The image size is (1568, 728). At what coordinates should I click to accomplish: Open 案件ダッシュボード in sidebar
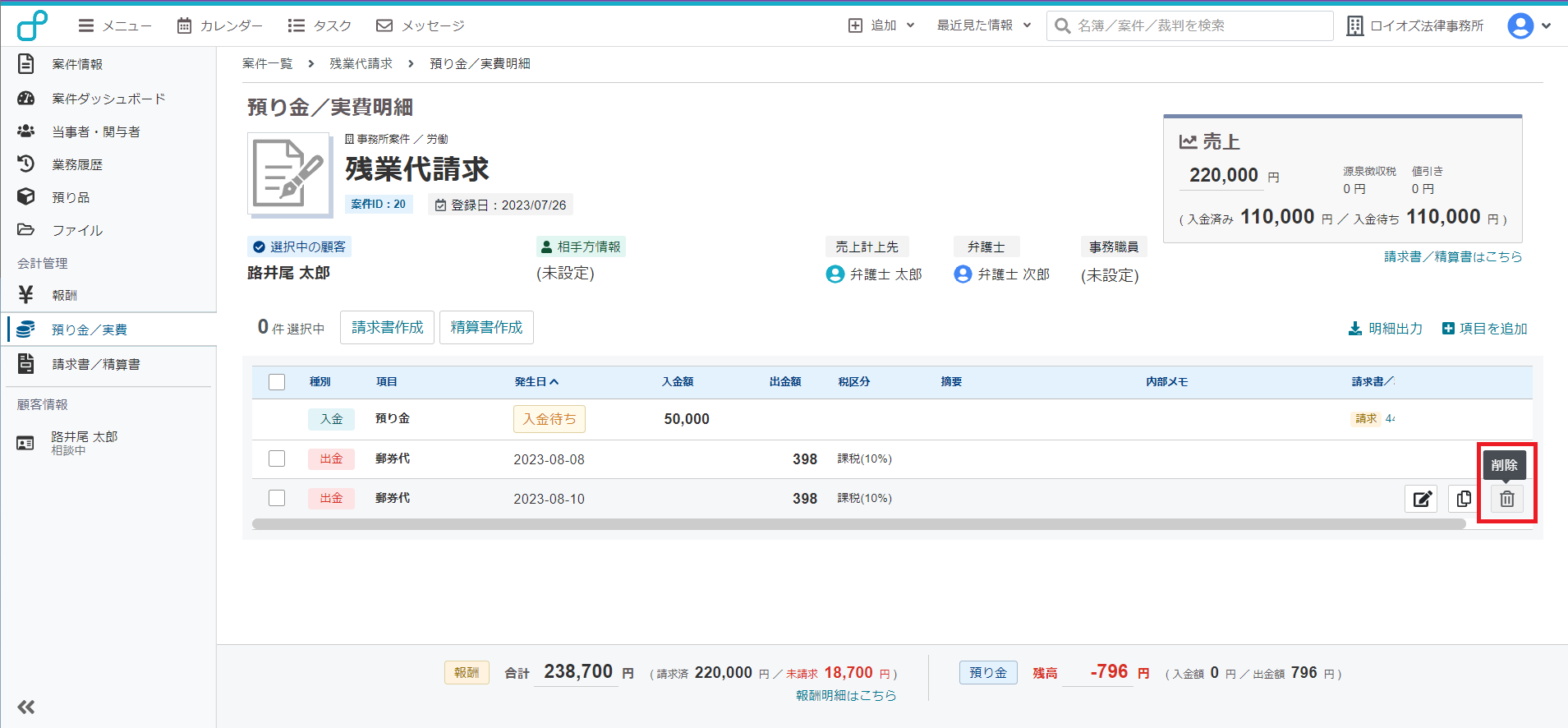108,99
